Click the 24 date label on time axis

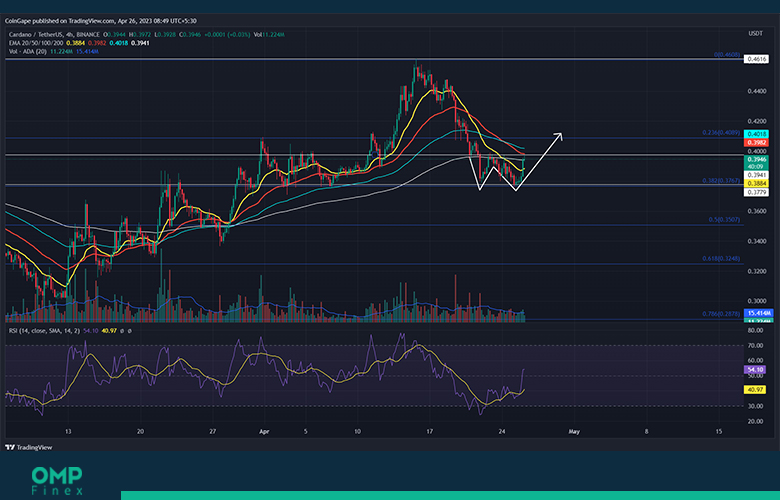[x=502, y=431]
